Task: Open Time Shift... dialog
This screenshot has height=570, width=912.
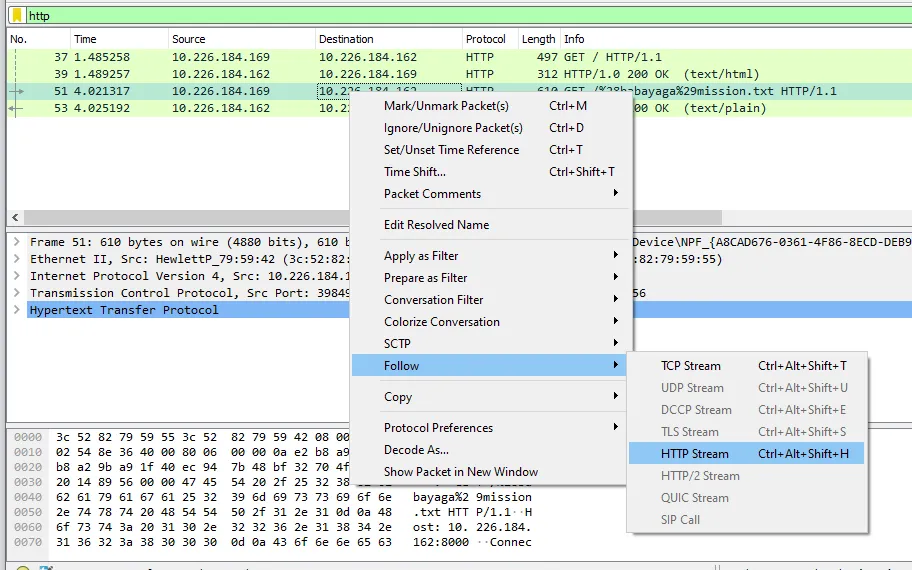Action: (x=490, y=172)
